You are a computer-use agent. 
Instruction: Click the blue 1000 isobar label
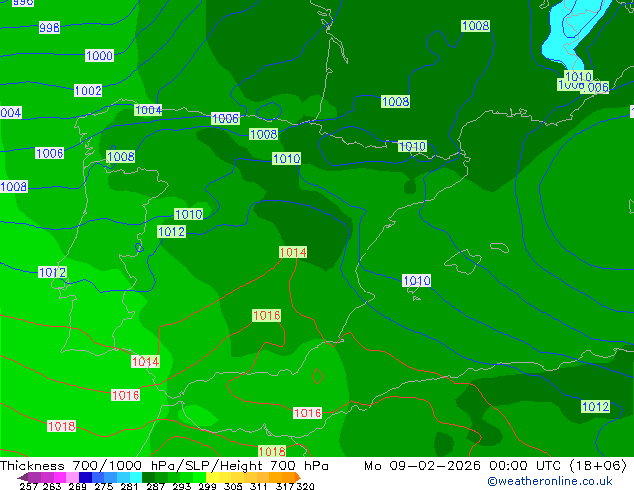click(99, 55)
